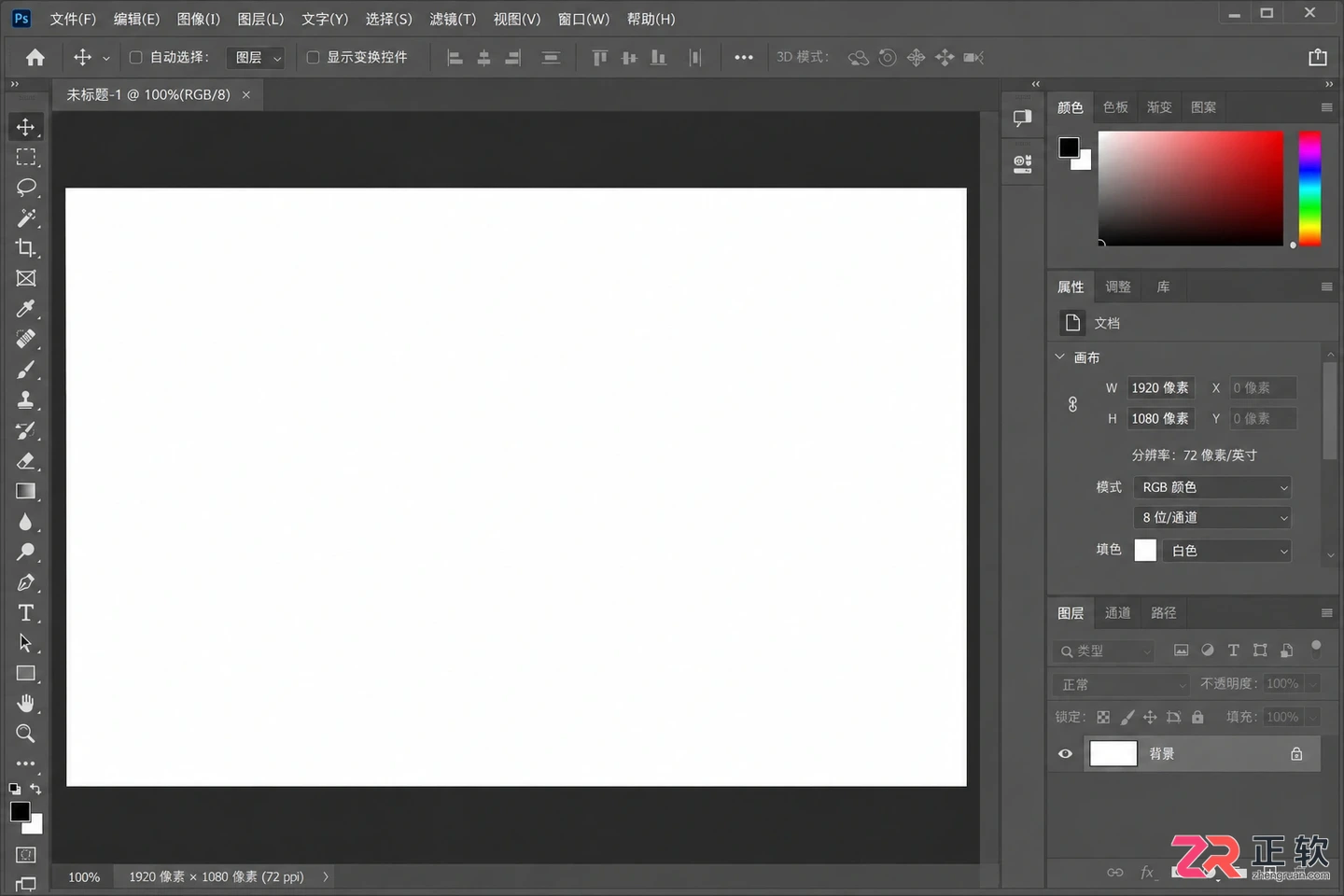Enable the 自动选择 checkbox
The image size is (1344, 896).
tap(135, 58)
